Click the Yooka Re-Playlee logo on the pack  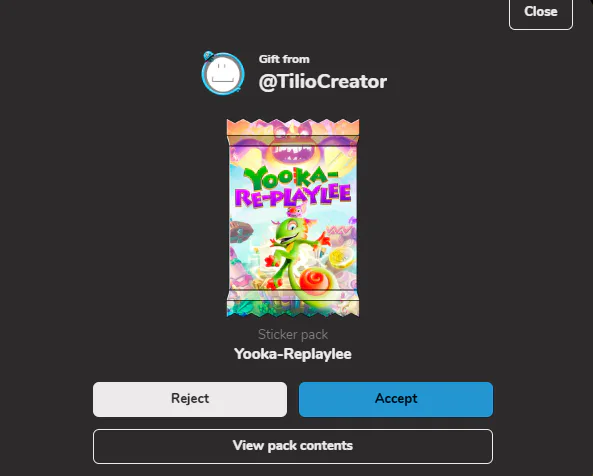click(293, 187)
